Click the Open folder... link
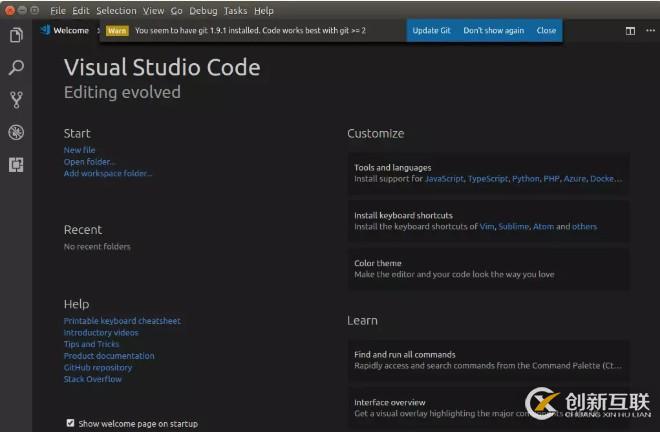This screenshot has width=660, height=432. pos(90,162)
